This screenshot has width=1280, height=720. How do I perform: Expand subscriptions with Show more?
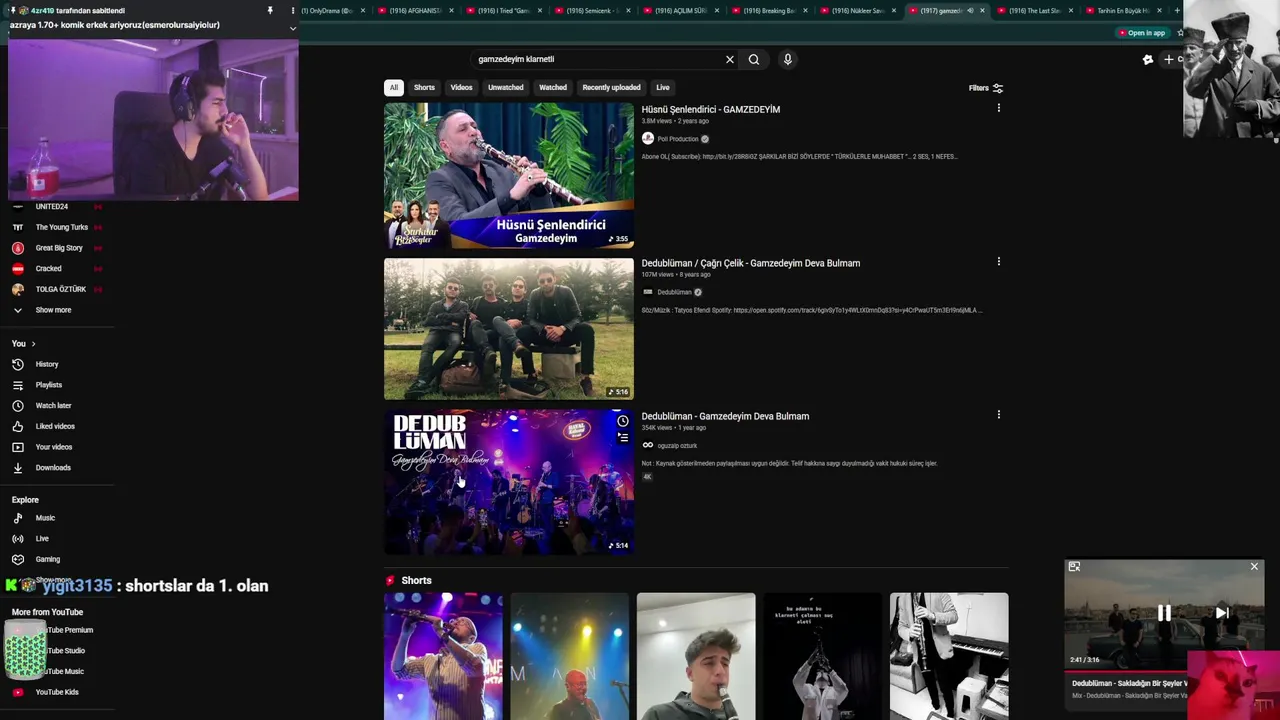[53, 310]
